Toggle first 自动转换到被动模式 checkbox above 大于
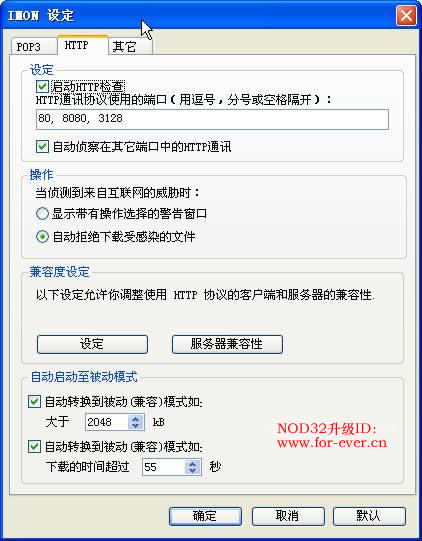This screenshot has height=541, width=422. tap(34, 402)
